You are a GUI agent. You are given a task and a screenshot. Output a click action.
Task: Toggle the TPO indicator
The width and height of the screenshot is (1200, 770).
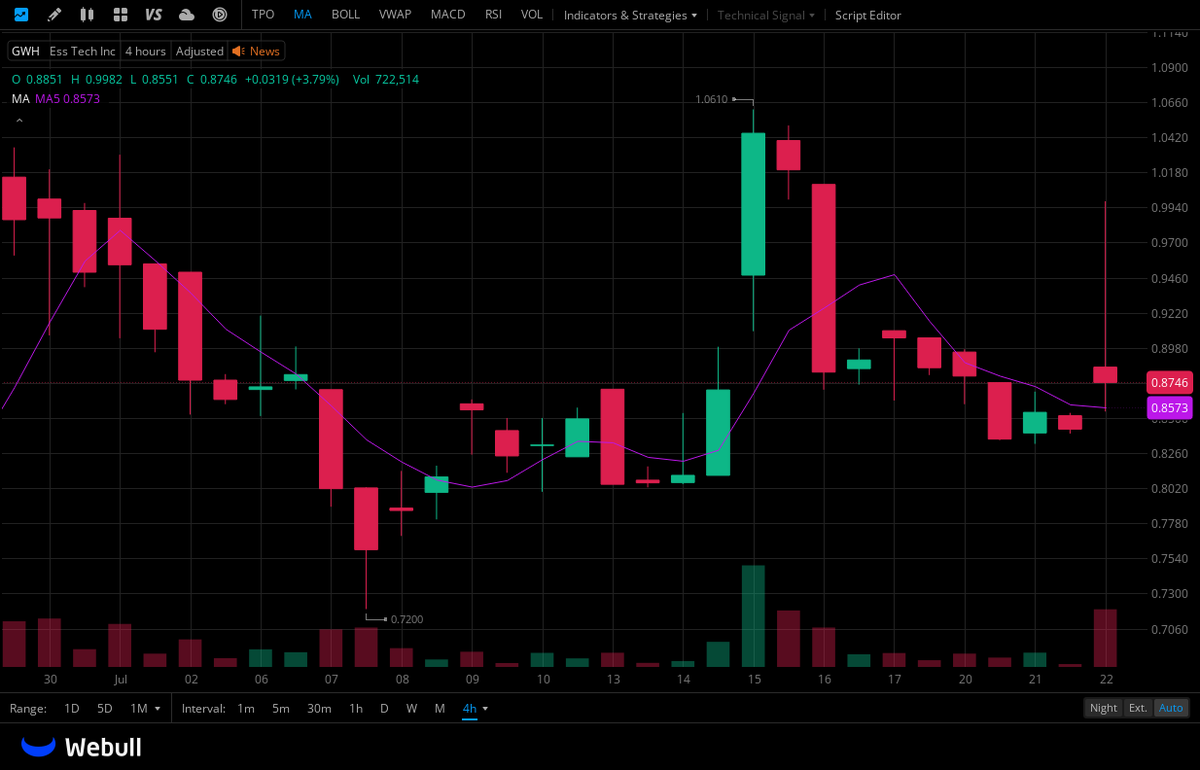263,15
